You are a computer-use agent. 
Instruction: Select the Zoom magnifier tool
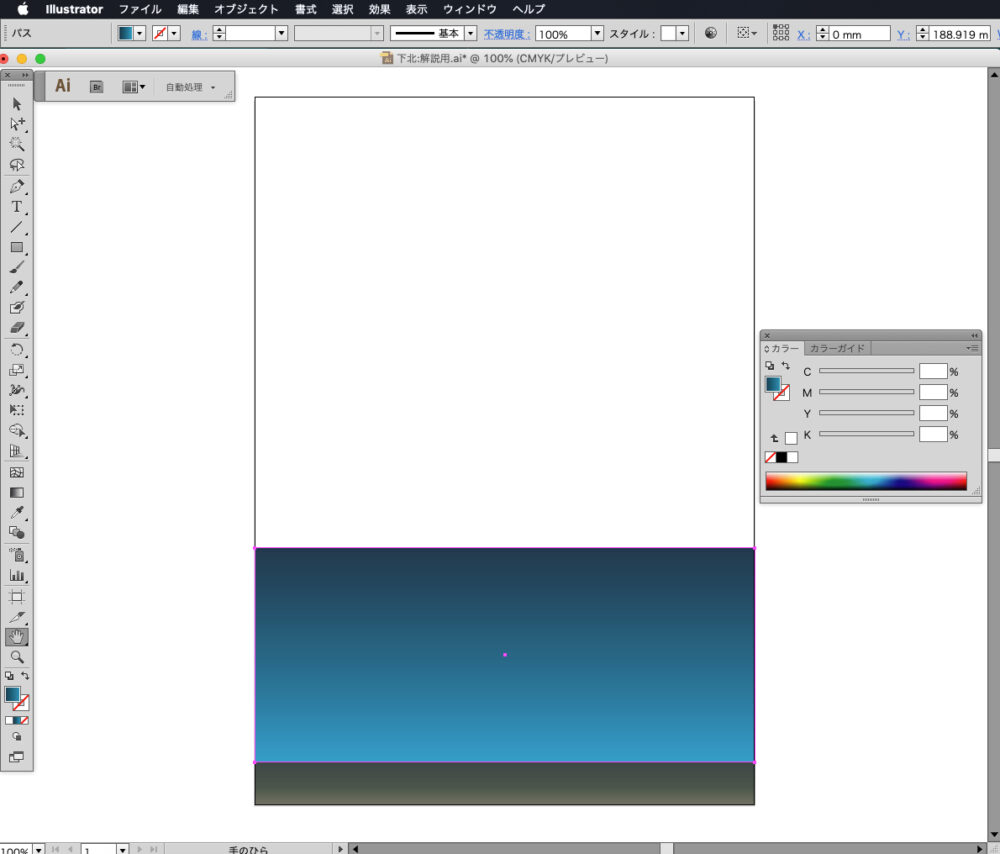pyautogui.click(x=17, y=657)
